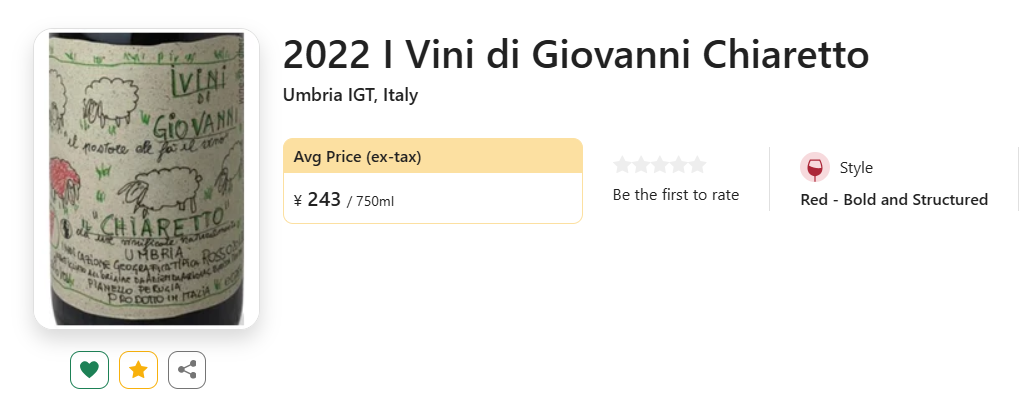Click the '/ 750ml' bottle size text
This screenshot has width=1033, height=418.
point(370,201)
